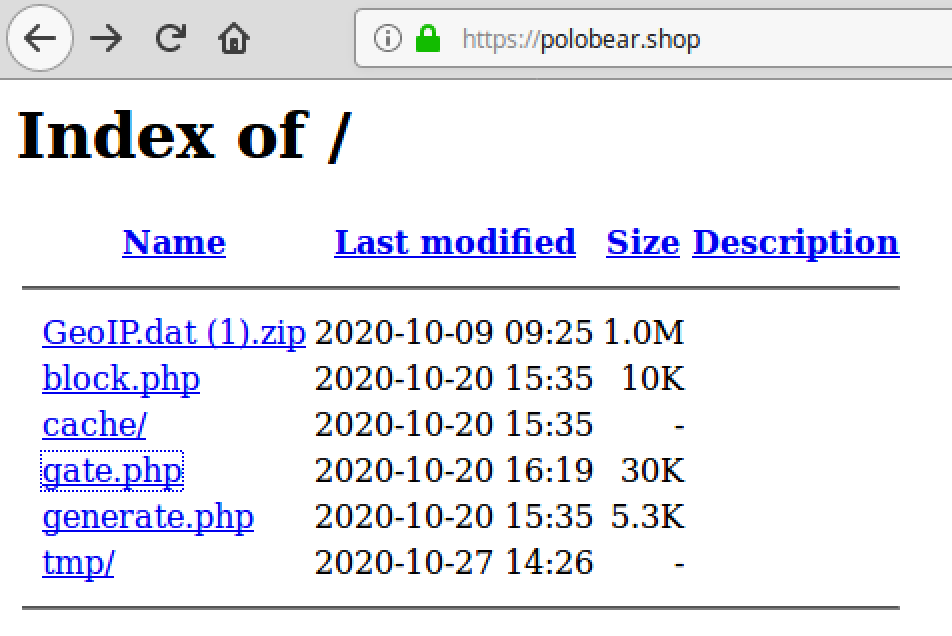This screenshot has width=952, height=636.
Task: Reload the page with the refresh icon
Action: click(x=170, y=38)
